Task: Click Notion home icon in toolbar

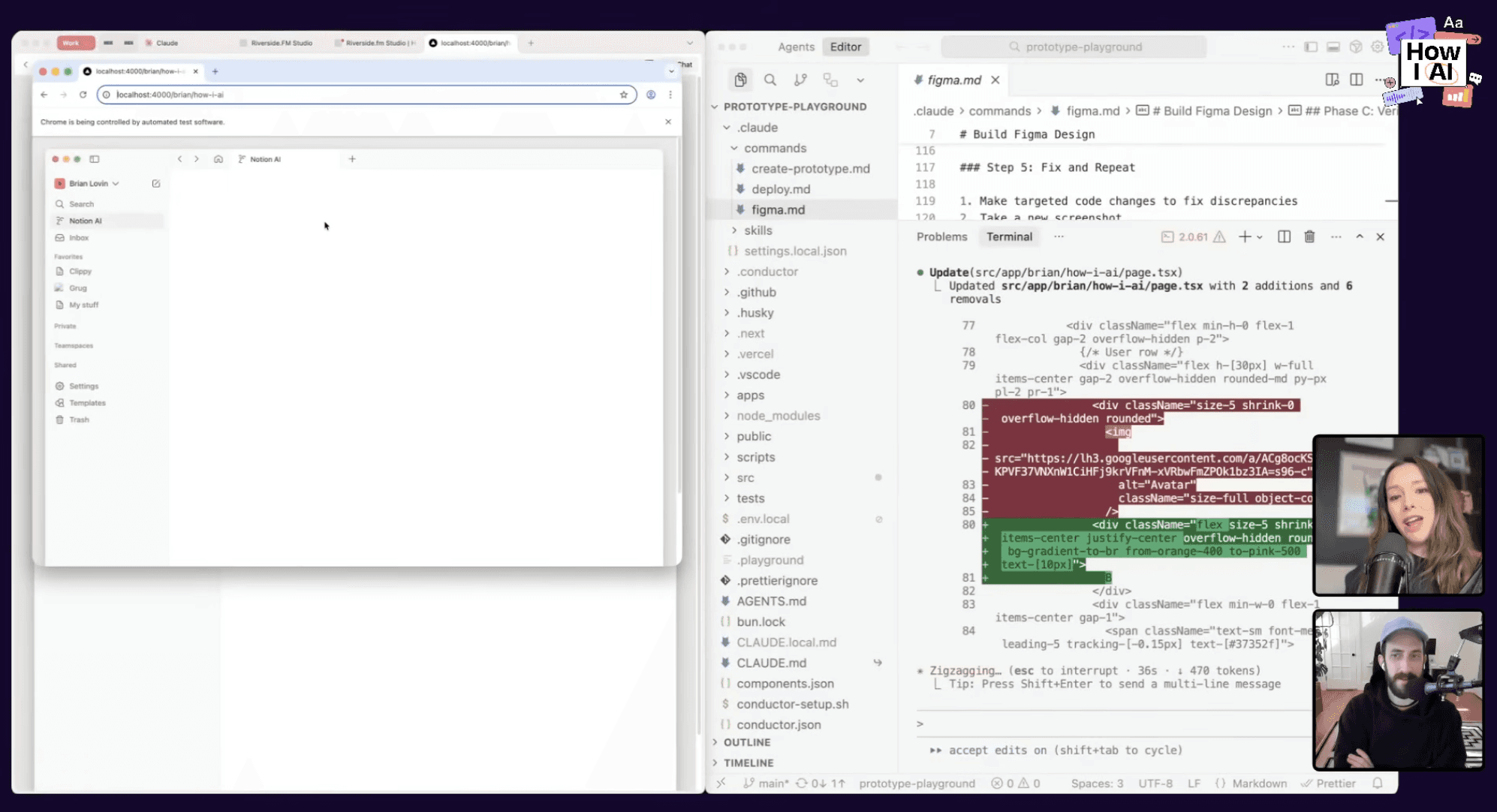Action: tap(218, 159)
